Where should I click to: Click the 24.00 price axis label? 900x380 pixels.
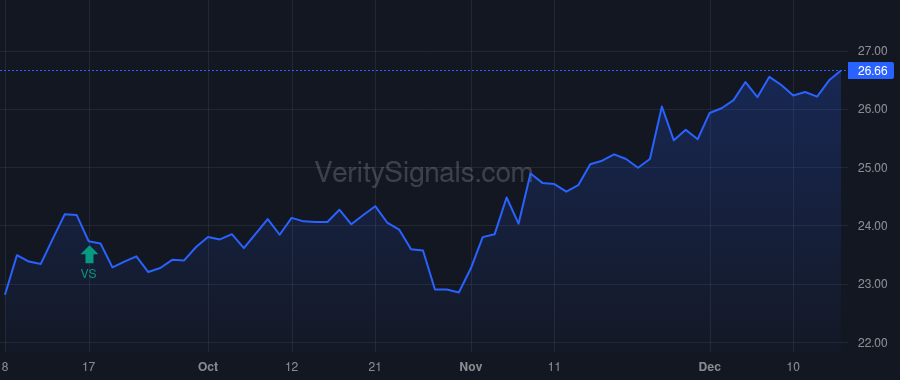(872, 226)
